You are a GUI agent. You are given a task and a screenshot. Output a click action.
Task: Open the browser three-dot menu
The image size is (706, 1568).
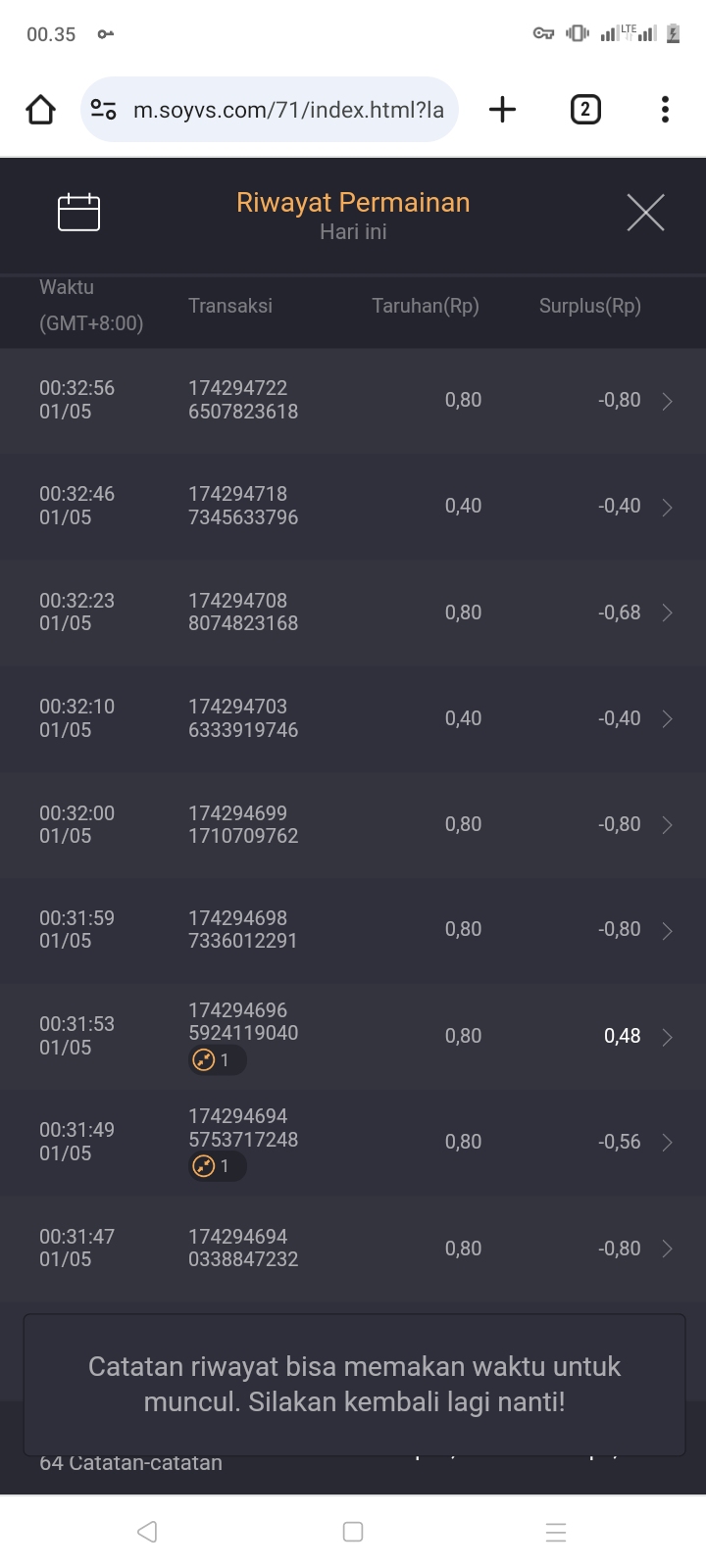(x=665, y=110)
